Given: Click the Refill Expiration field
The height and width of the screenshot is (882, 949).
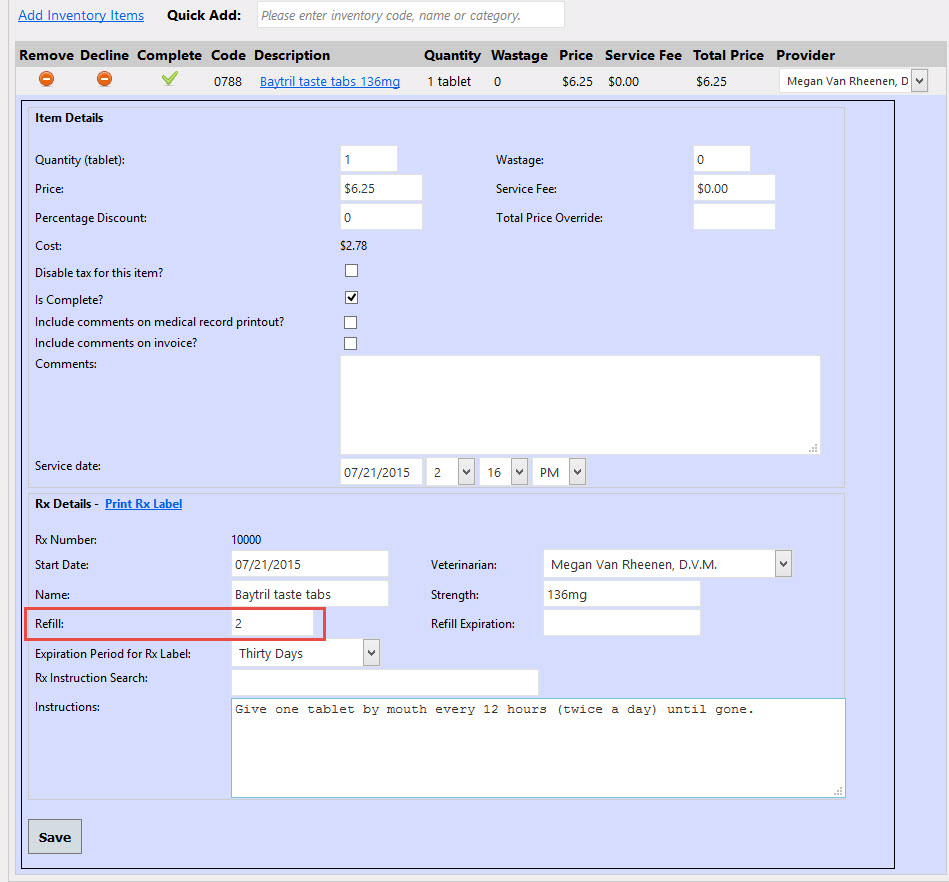Looking at the screenshot, I should click(x=622, y=623).
